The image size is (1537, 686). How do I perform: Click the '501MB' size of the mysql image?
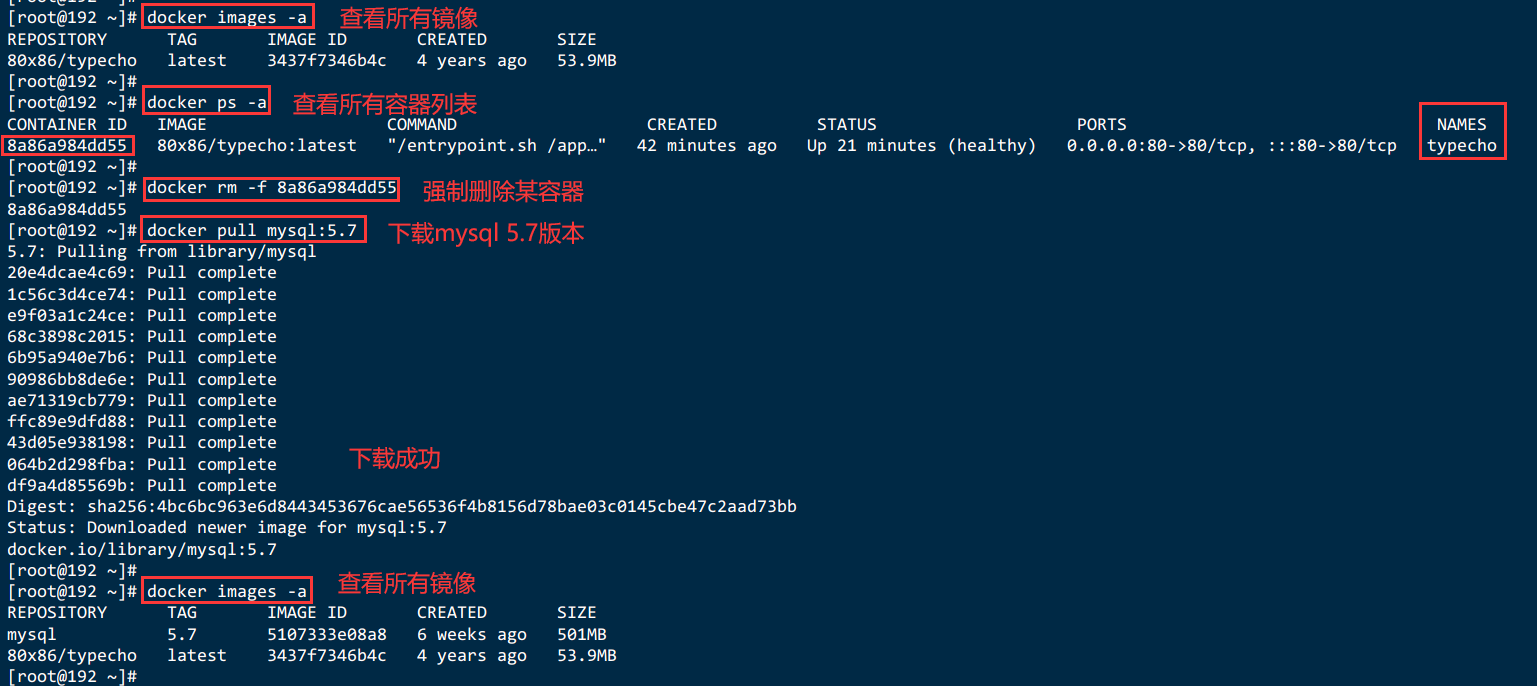[x=582, y=635]
